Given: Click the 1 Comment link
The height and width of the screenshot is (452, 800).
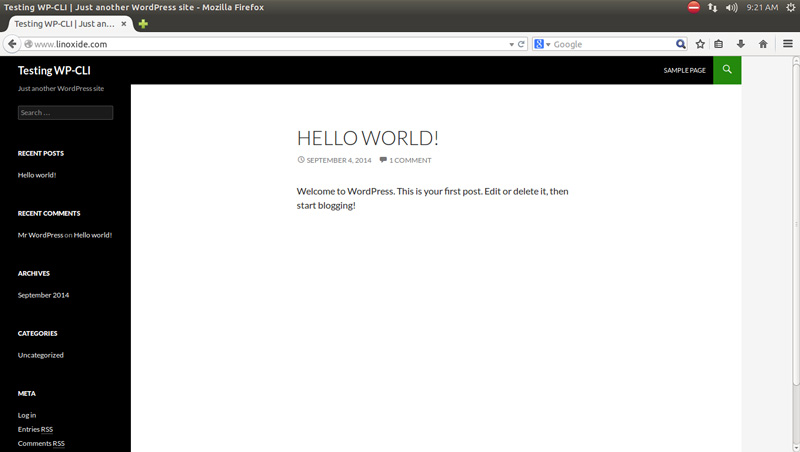Looking at the screenshot, I should [x=409, y=160].
